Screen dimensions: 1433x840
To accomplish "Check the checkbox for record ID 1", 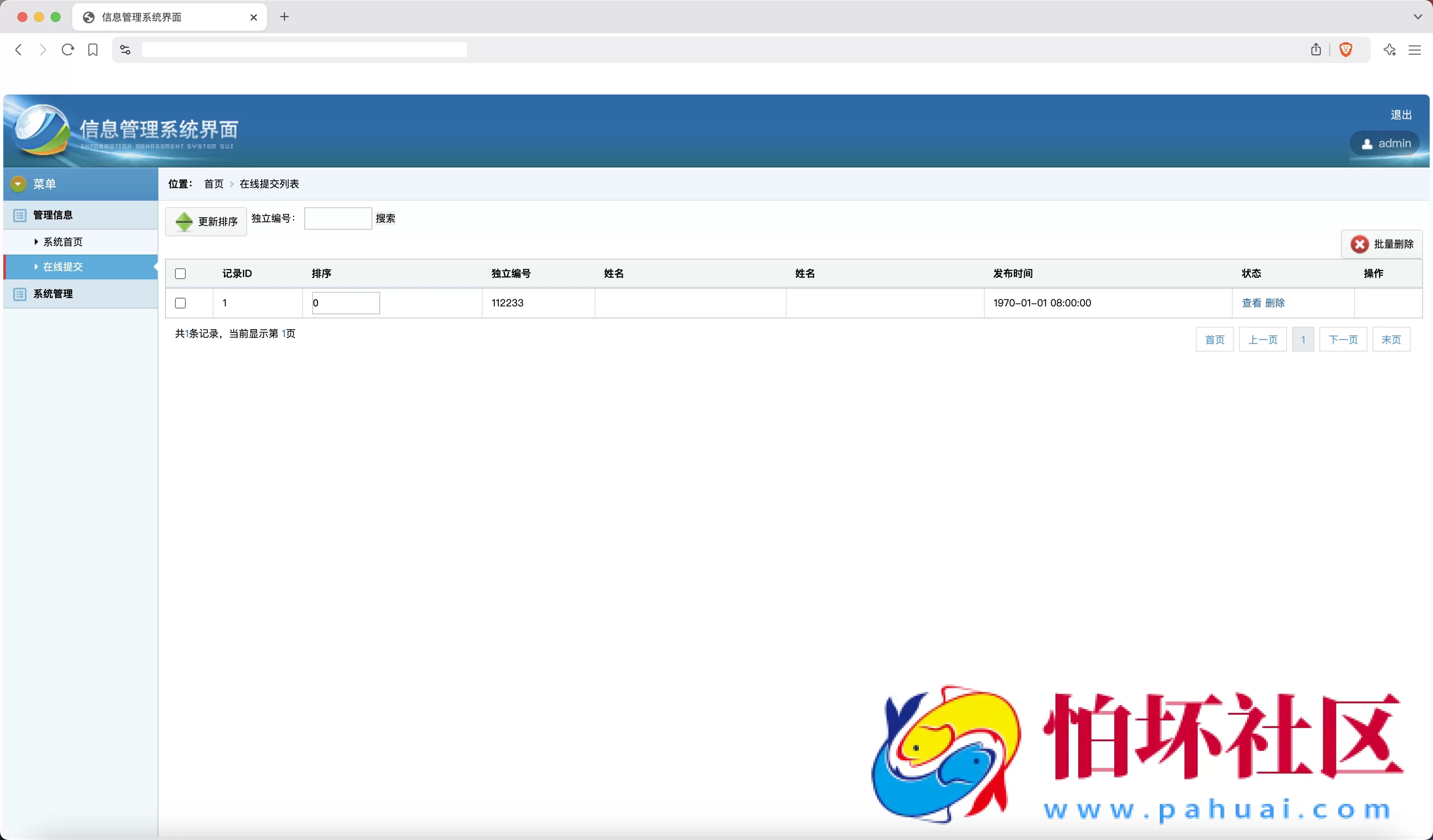I will coord(180,303).
